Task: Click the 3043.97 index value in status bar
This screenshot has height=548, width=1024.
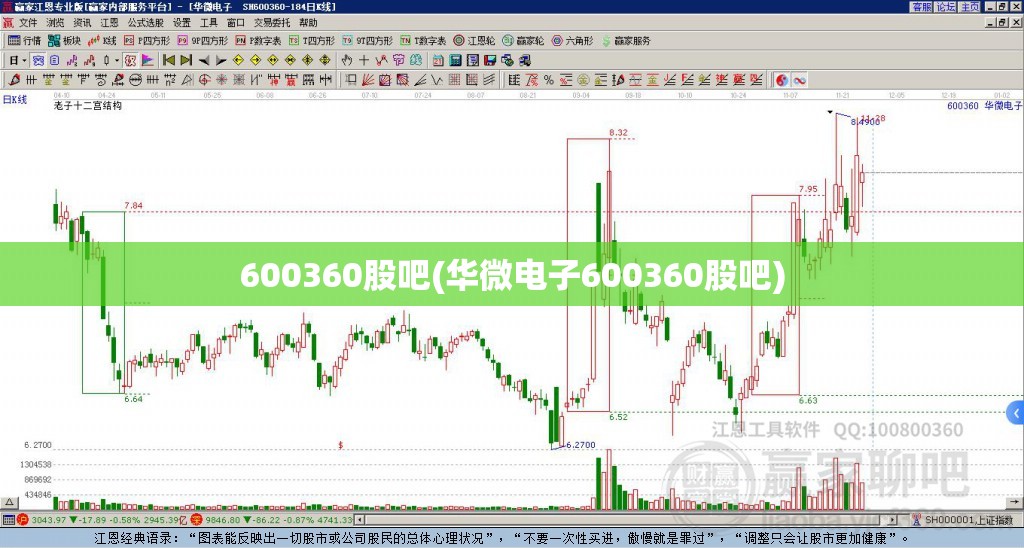Action: pyautogui.click(x=48, y=520)
